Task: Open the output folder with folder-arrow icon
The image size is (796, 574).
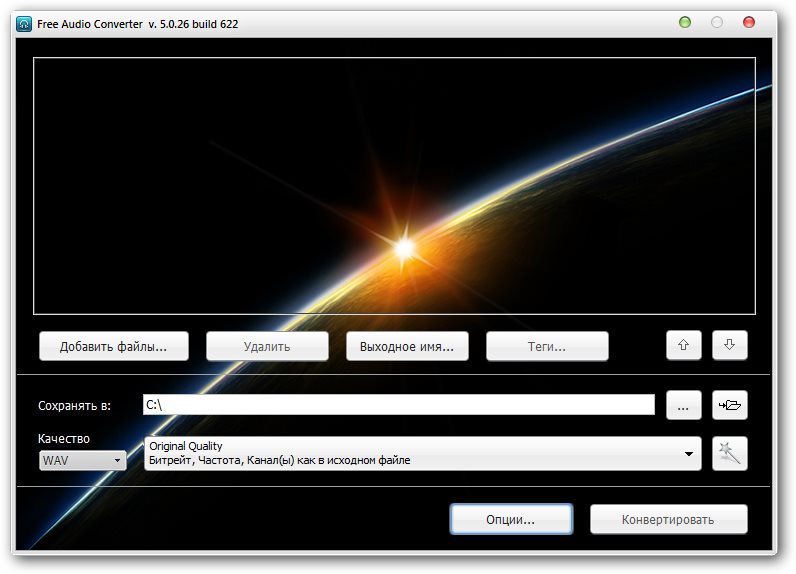Action: pyautogui.click(x=729, y=405)
